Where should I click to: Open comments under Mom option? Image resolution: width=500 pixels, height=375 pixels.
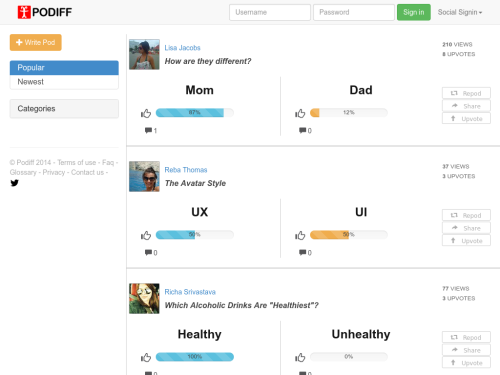[151, 130]
